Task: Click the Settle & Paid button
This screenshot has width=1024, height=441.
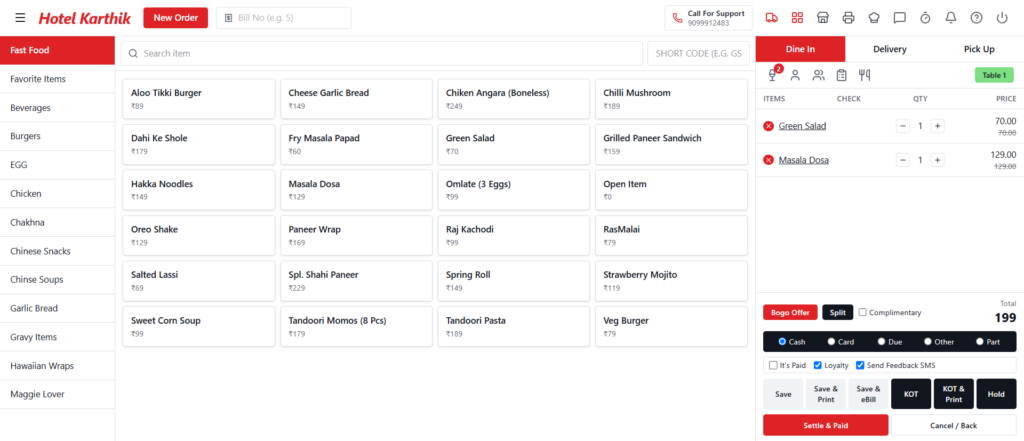Action: (x=825, y=425)
